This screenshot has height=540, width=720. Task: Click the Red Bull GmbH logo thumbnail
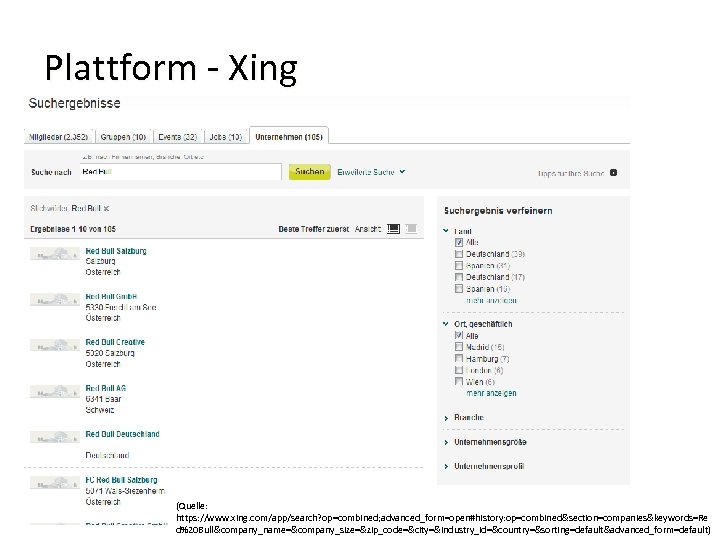(x=55, y=299)
